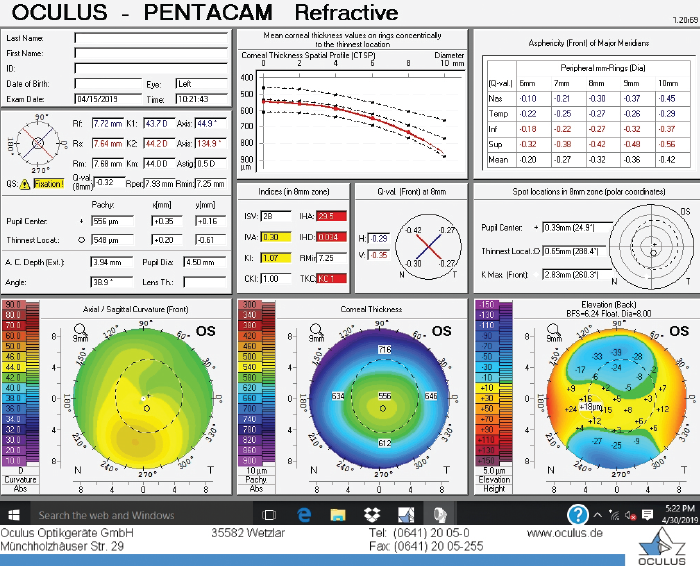Click the QS warning triangle icon

point(25,184)
